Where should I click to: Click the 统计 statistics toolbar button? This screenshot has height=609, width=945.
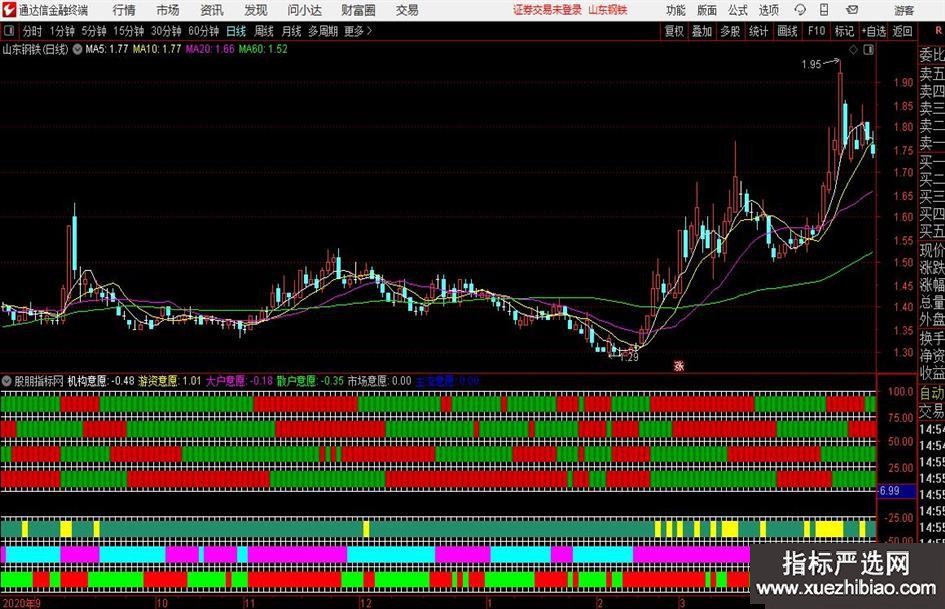point(758,31)
